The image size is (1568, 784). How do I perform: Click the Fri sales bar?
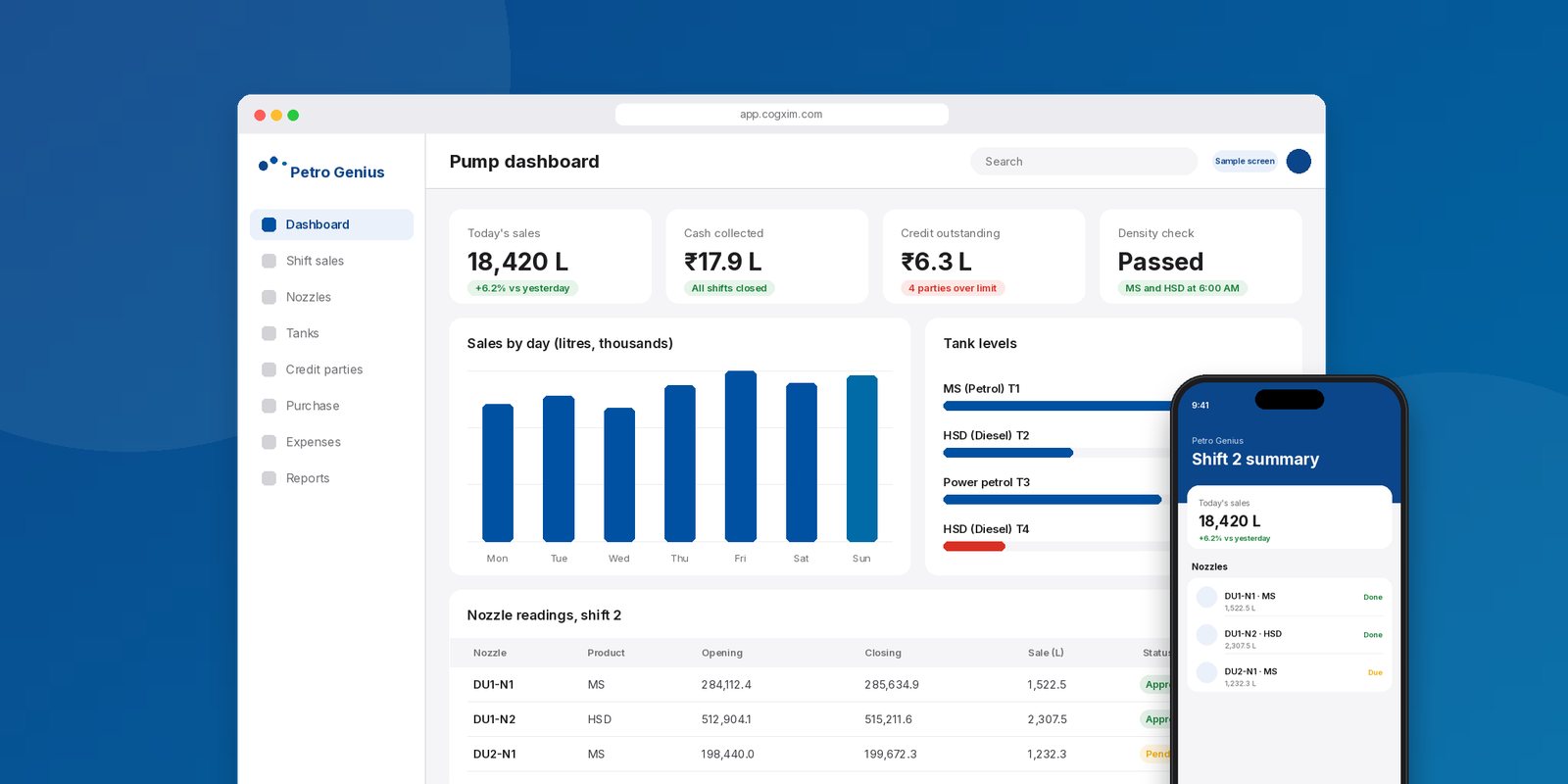click(741, 457)
